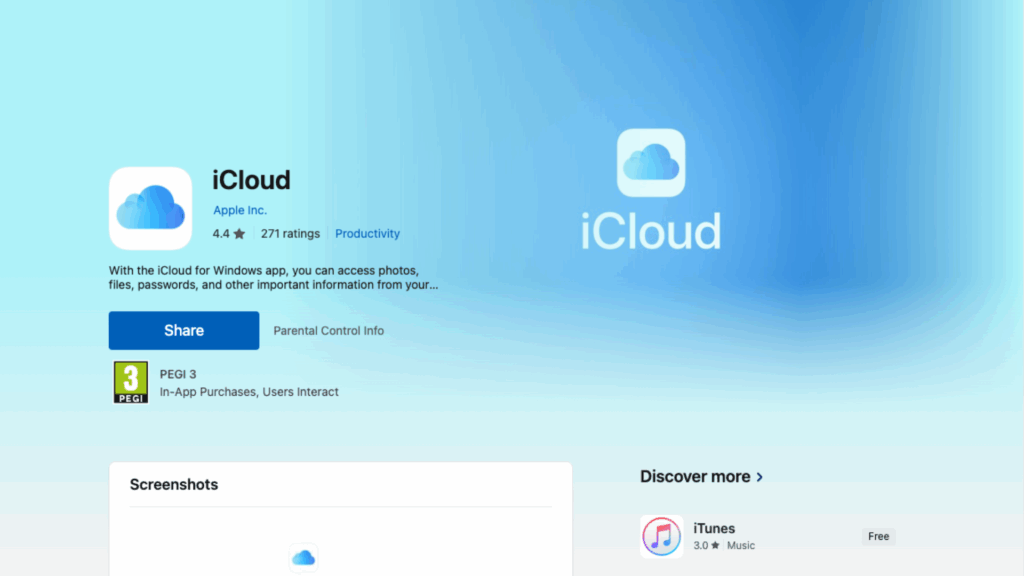Open the Screenshots section header
The image size is (1024, 576).
[174, 484]
